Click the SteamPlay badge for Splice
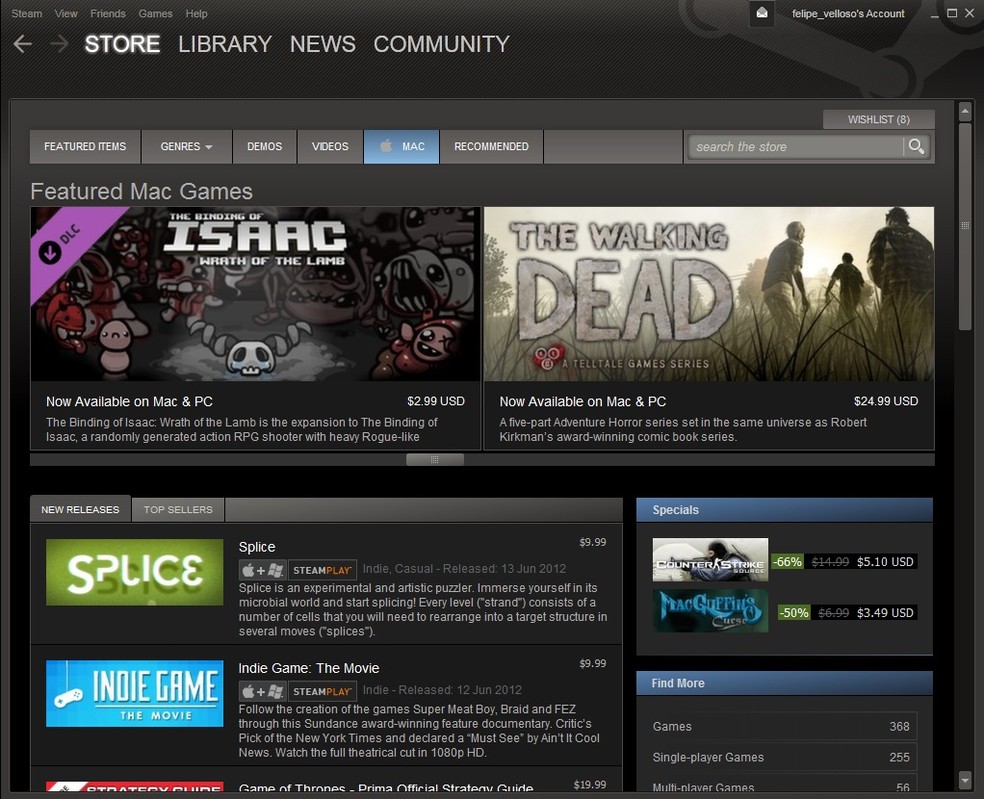This screenshot has width=984, height=799. (x=323, y=570)
